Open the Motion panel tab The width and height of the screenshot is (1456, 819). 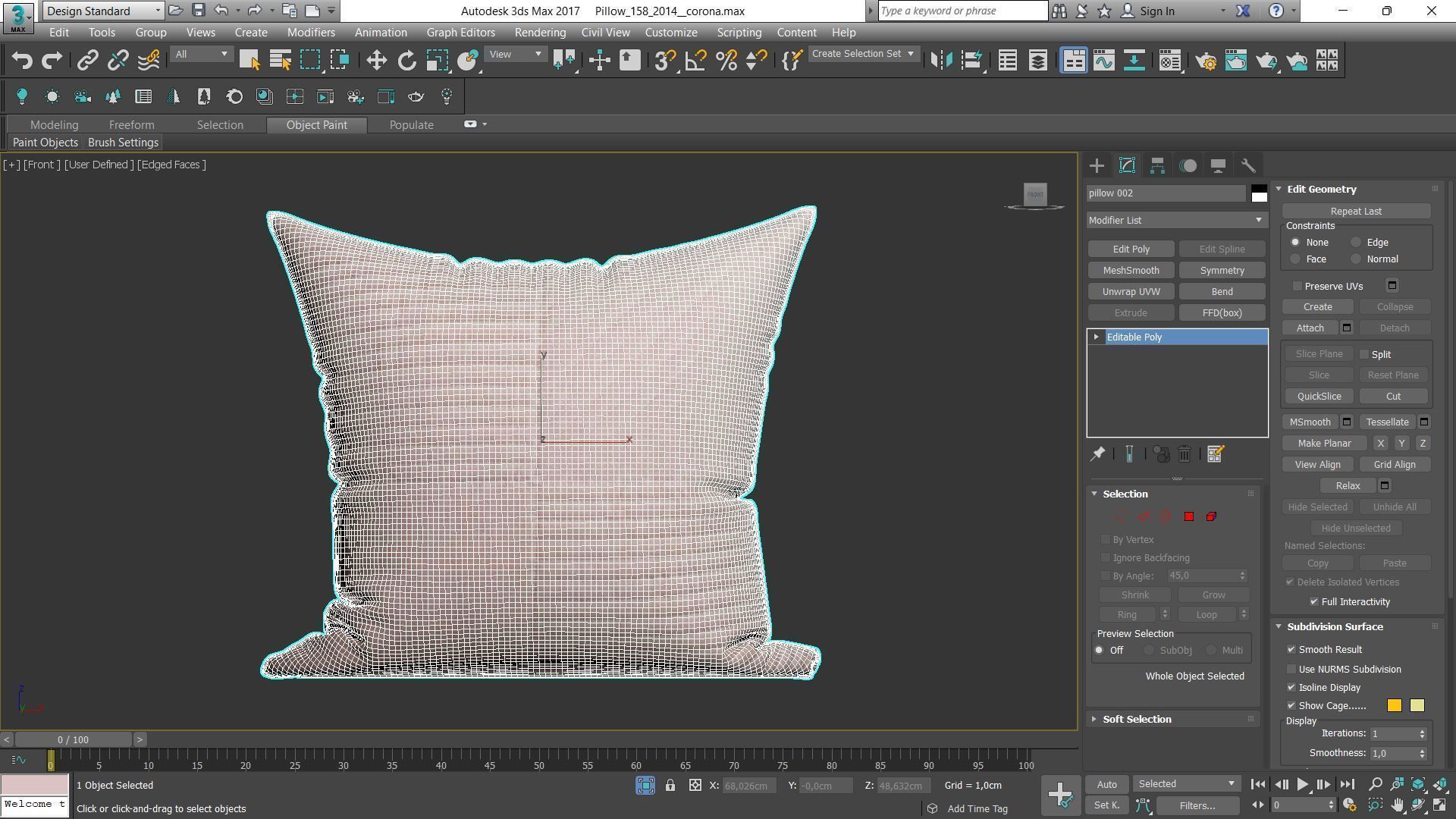click(x=1188, y=165)
